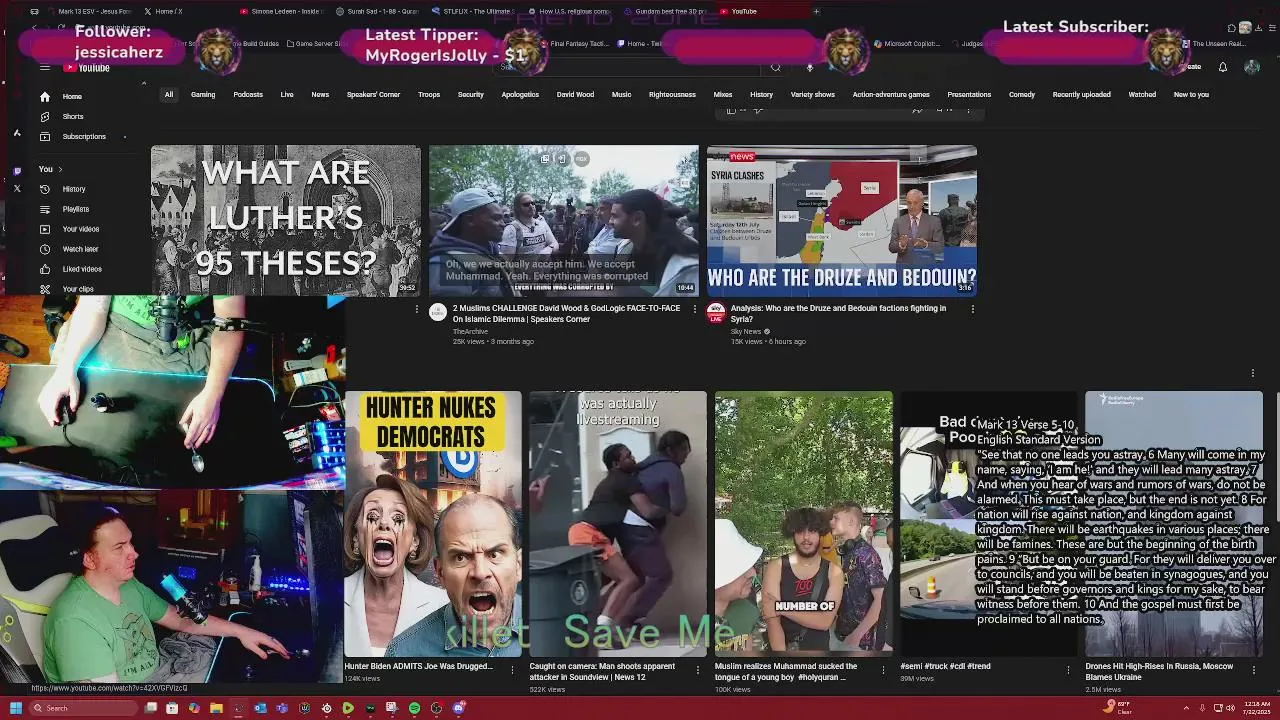Viewport: 1280px width, 720px height.
Task: Open the Your videos icon
Action: click(44, 229)
